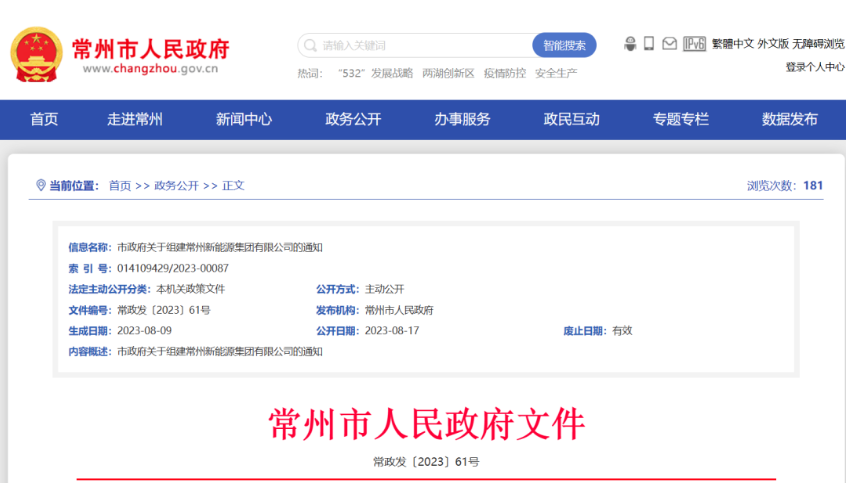Image resolution: width=849 pixels, height=484 pixels.
Task: Click the search magnifier icon
Action: (x=310, y=46)
